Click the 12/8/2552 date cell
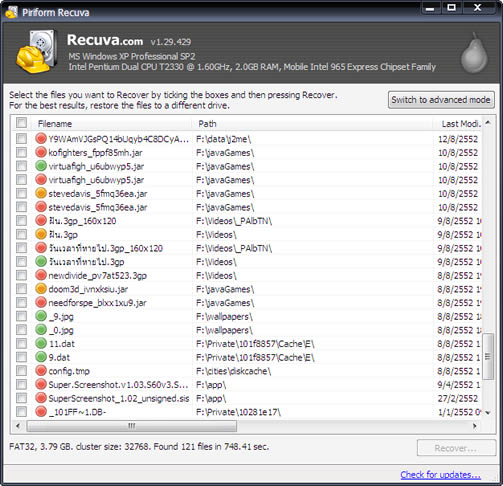This screenshot has width=503, height=486. (458, 139)
